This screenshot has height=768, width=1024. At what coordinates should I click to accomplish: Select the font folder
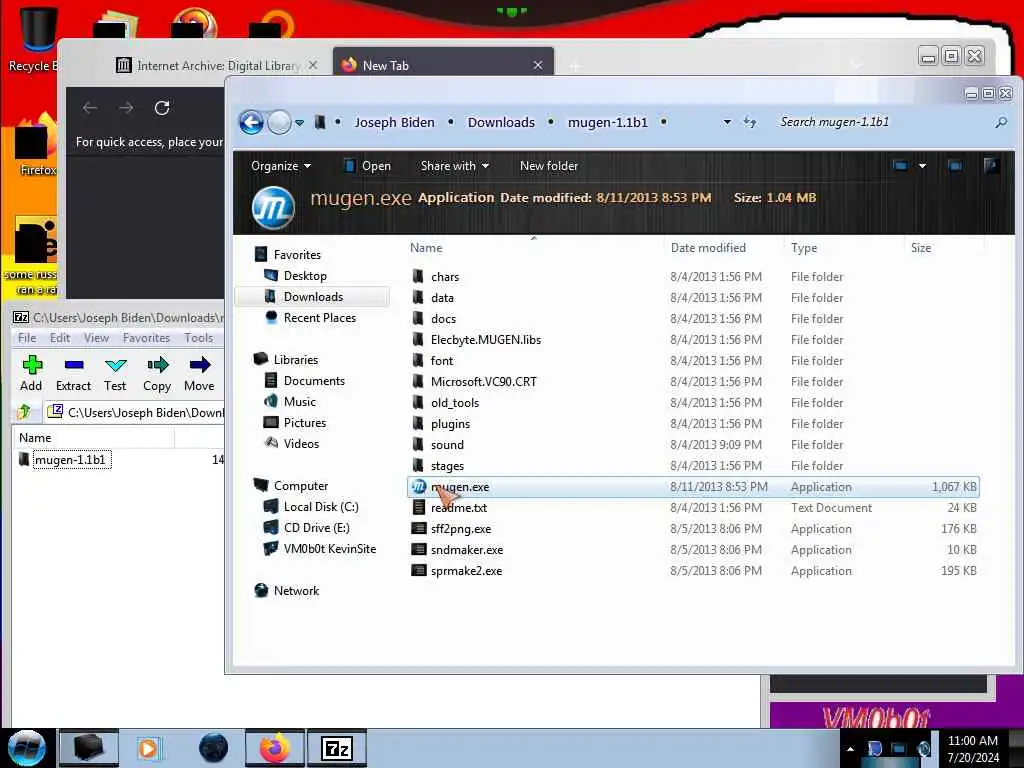[441, 360]
